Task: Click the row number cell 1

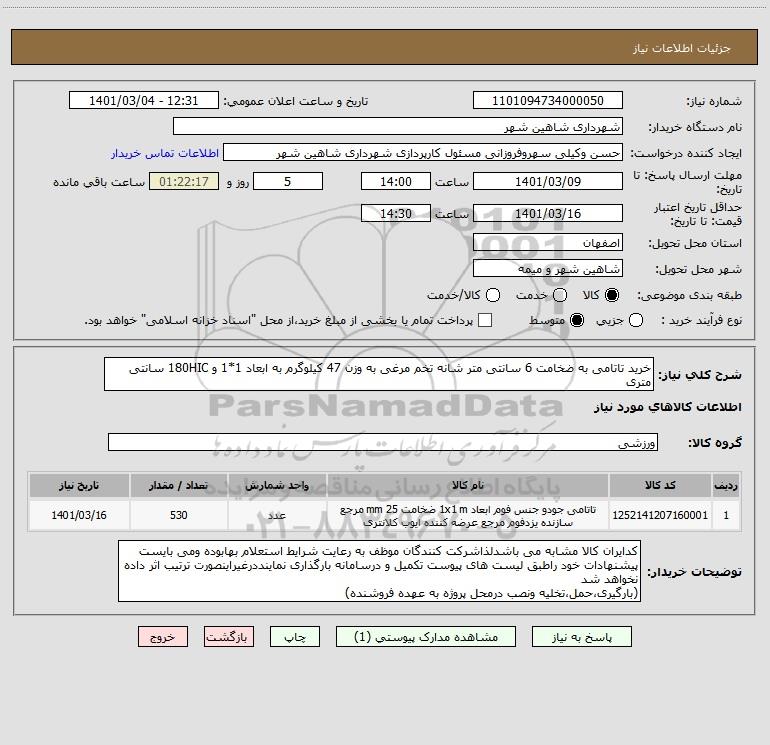Action: pyautogui.click(x=726, y=515)
